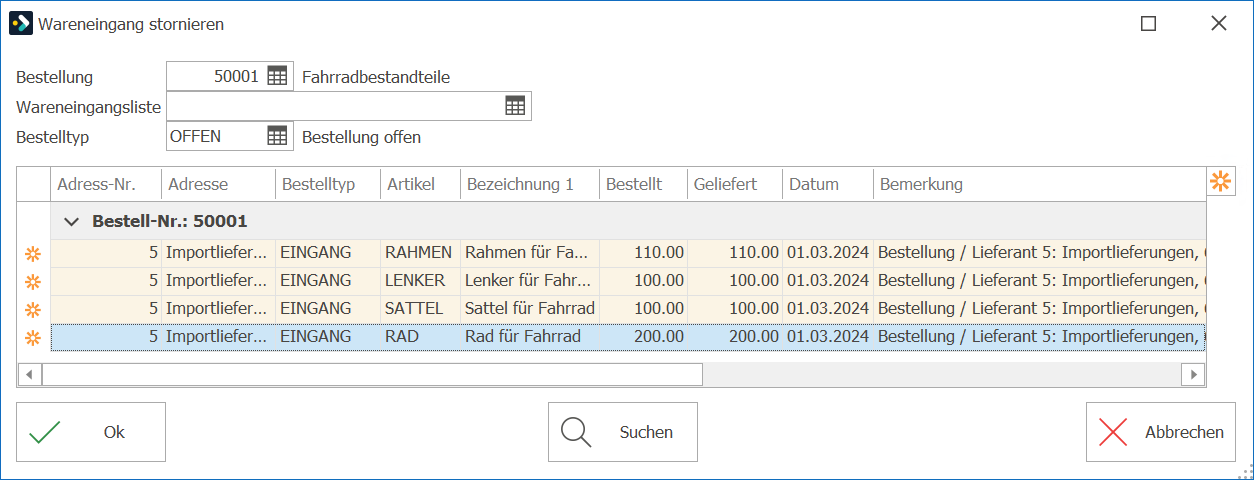
Task: Click the 'Lenker für Fahr...' description cell
Action: (x=530, y=281)
